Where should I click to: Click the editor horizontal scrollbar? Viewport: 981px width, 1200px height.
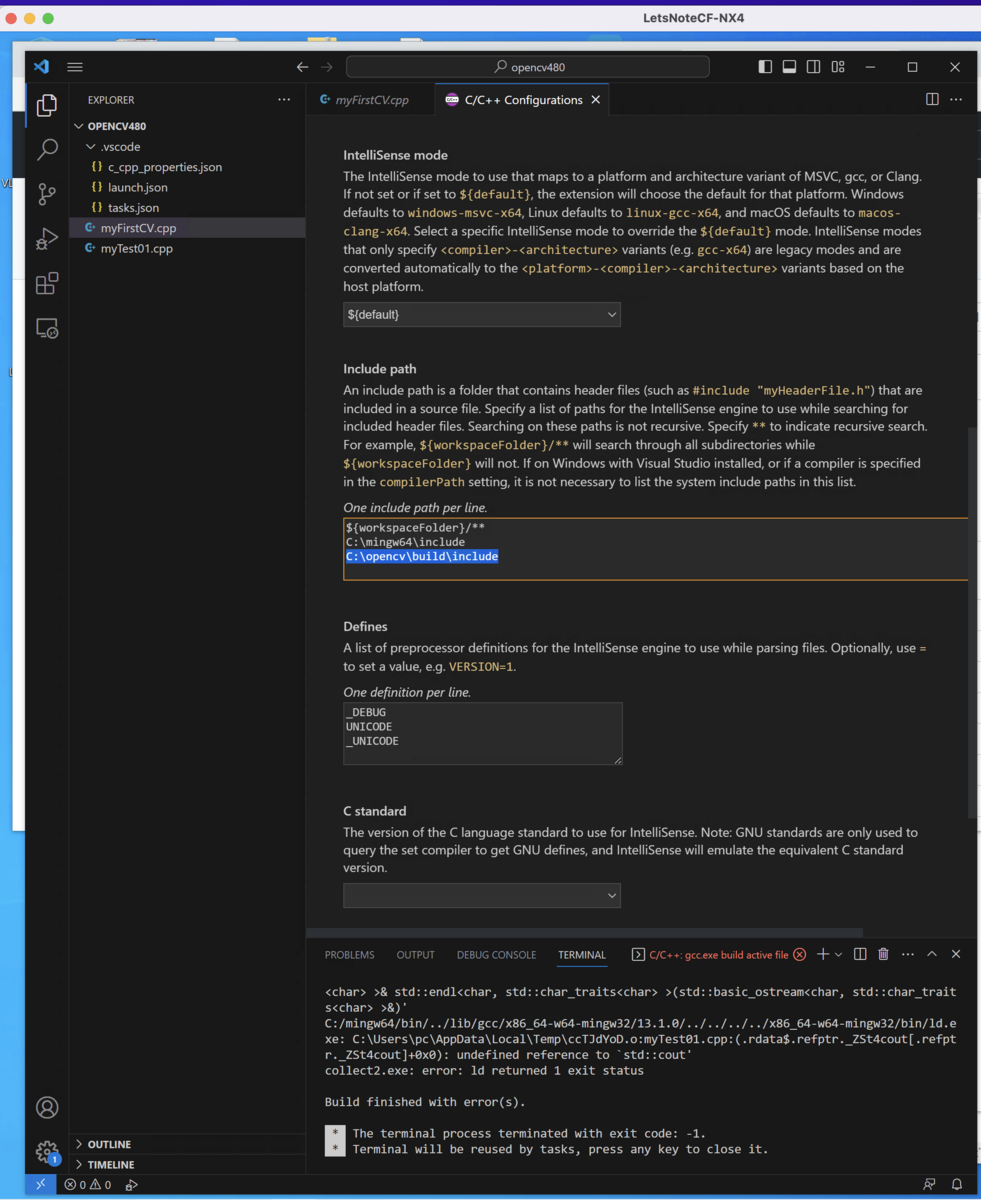[x=585, y=932]
